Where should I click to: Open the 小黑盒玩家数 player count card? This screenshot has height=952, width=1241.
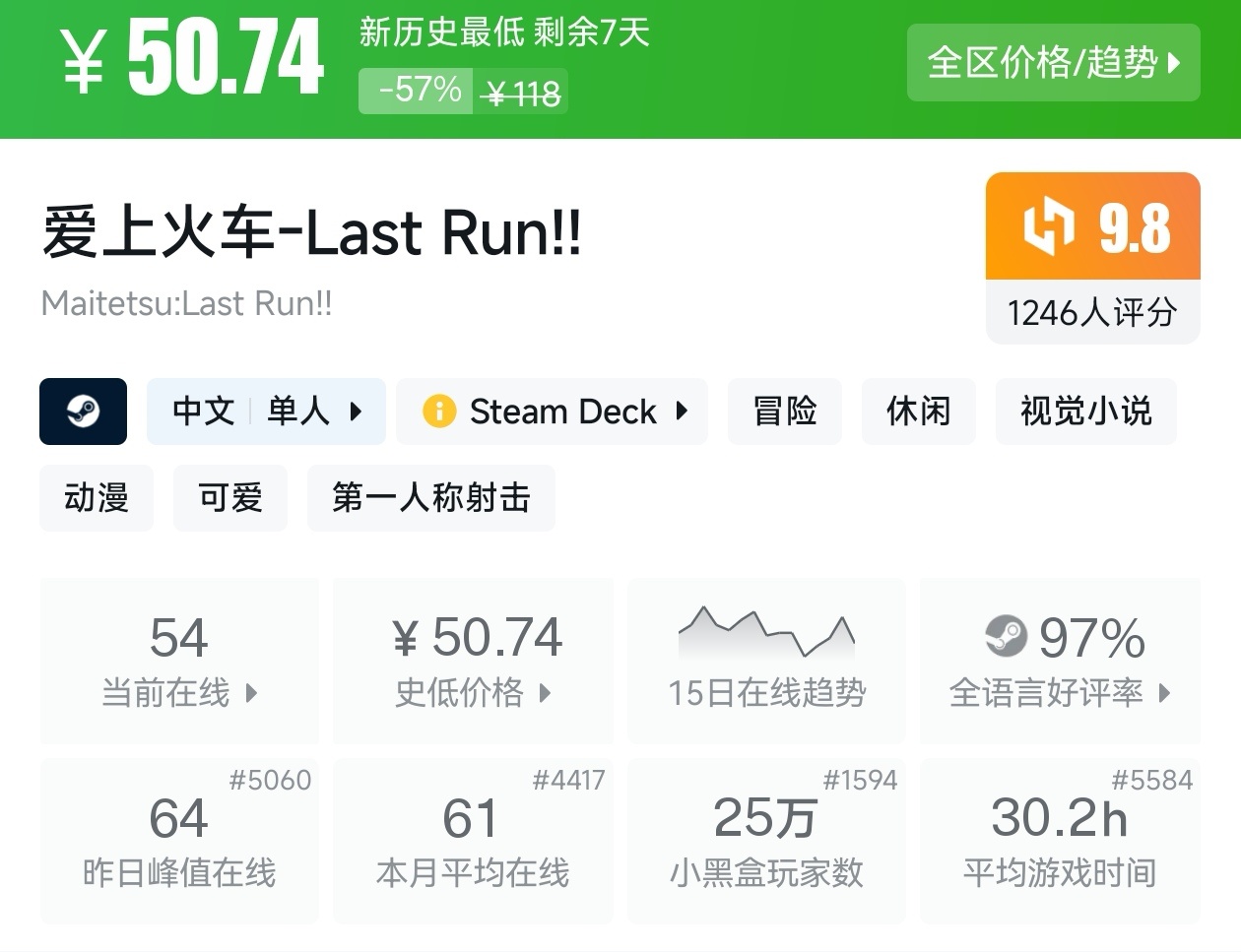766,840
